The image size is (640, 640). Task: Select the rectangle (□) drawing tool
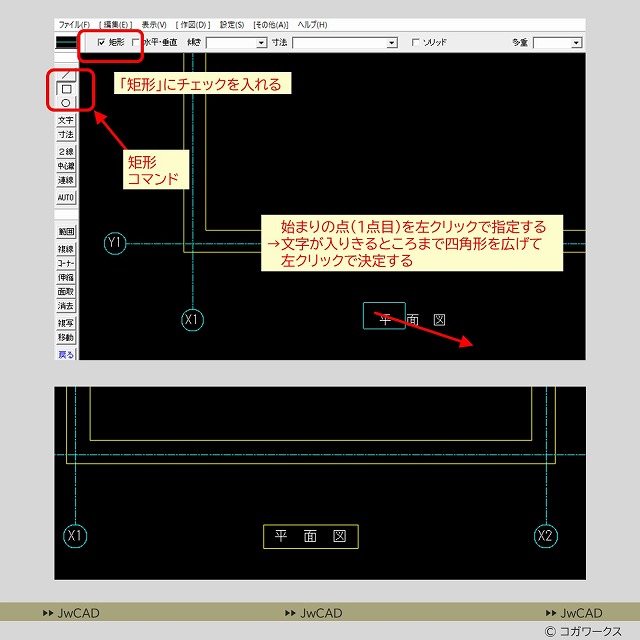tap(66, 89)
